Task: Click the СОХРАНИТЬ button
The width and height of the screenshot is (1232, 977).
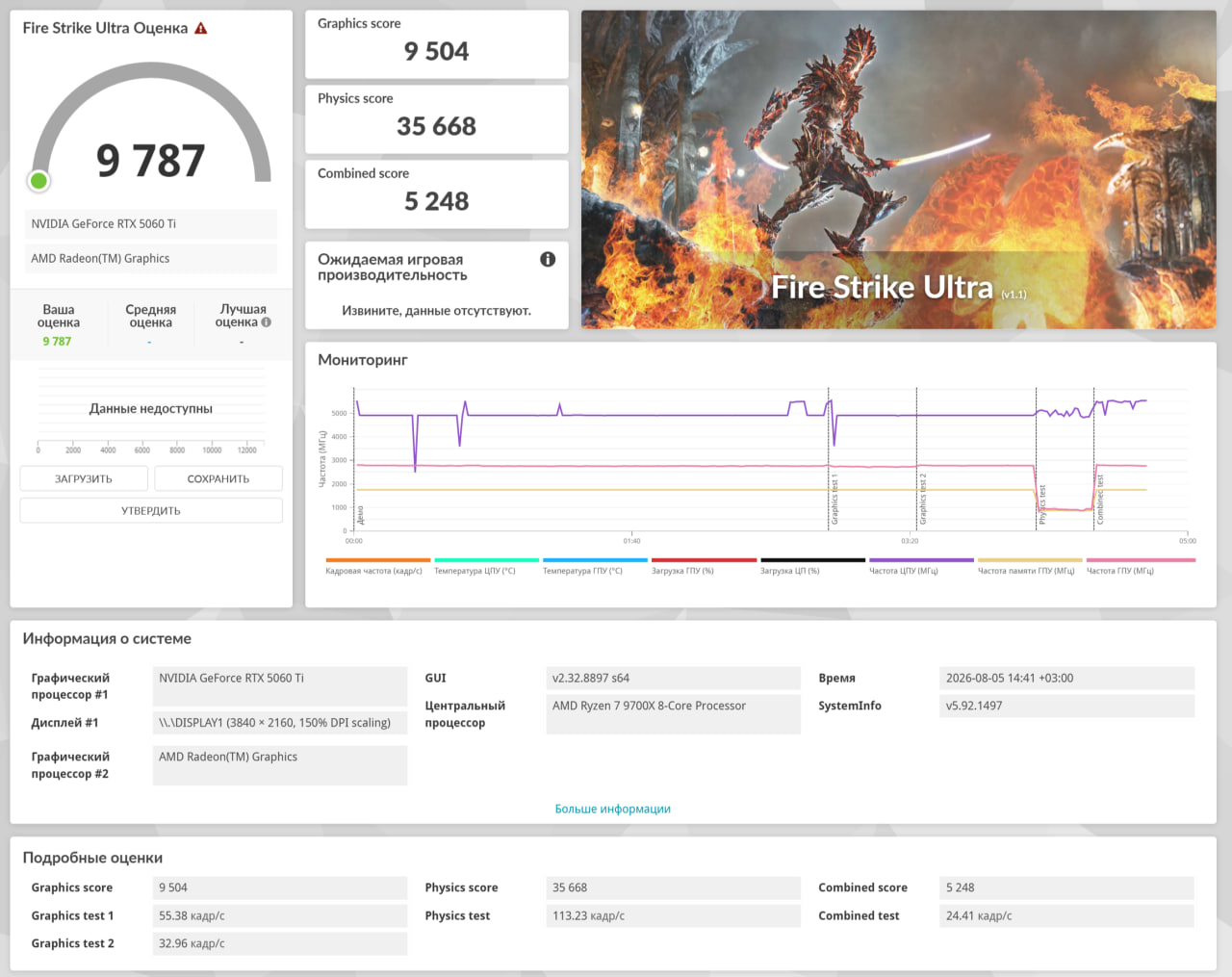Action: [218, 478]
